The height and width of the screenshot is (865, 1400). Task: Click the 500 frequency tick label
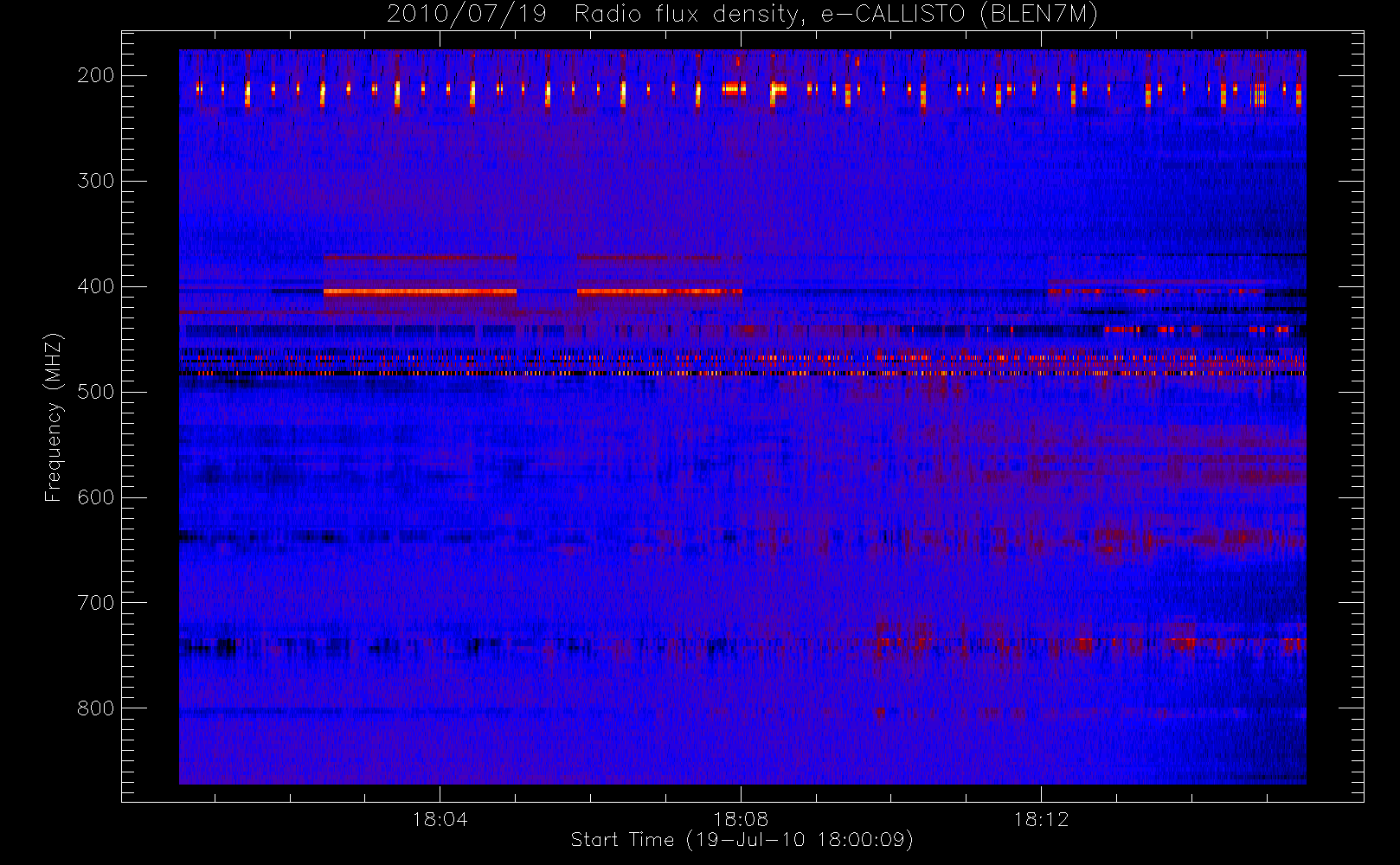pos(96,392)
